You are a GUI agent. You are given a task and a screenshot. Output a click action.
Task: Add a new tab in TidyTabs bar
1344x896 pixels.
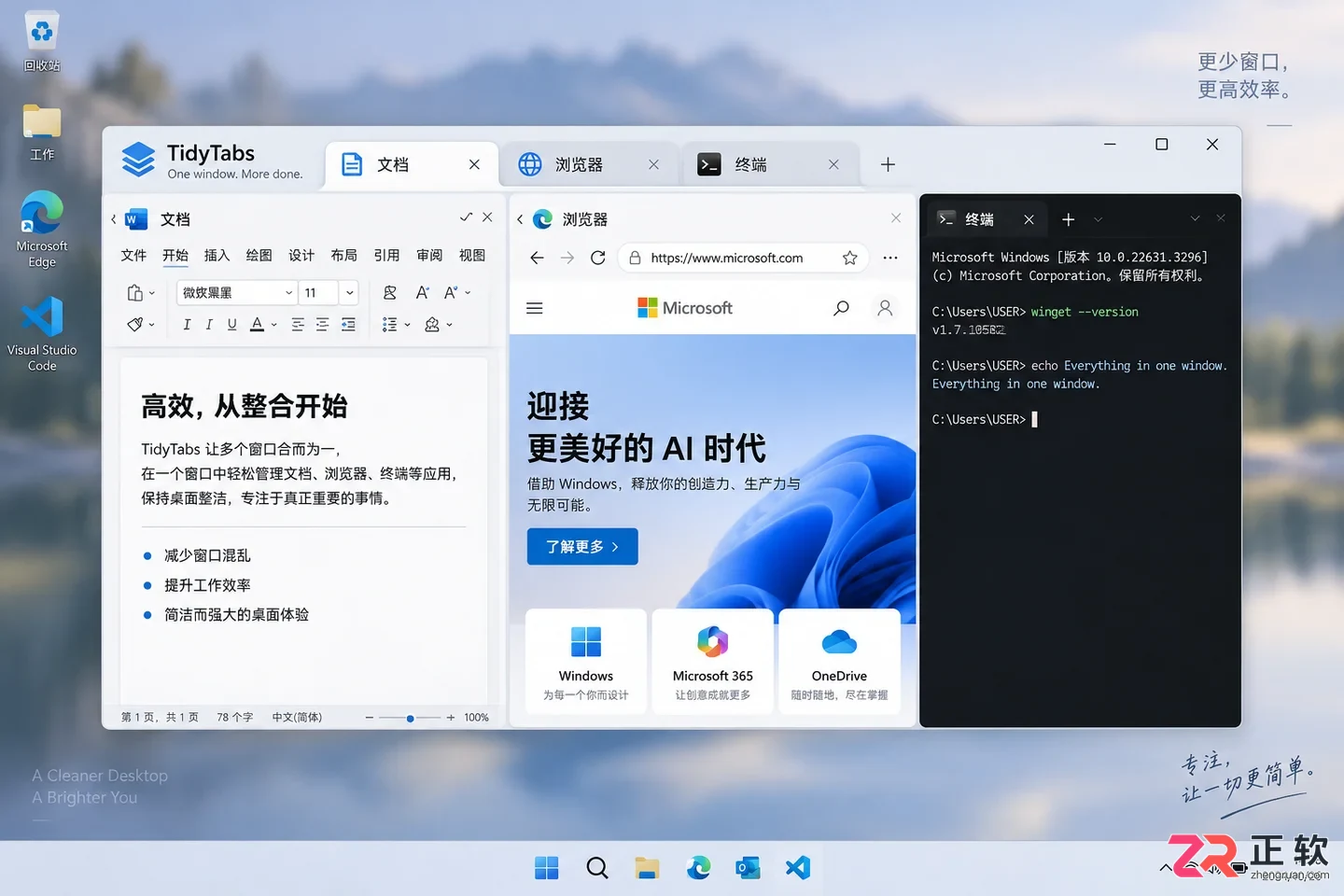[x=888, y=165]
